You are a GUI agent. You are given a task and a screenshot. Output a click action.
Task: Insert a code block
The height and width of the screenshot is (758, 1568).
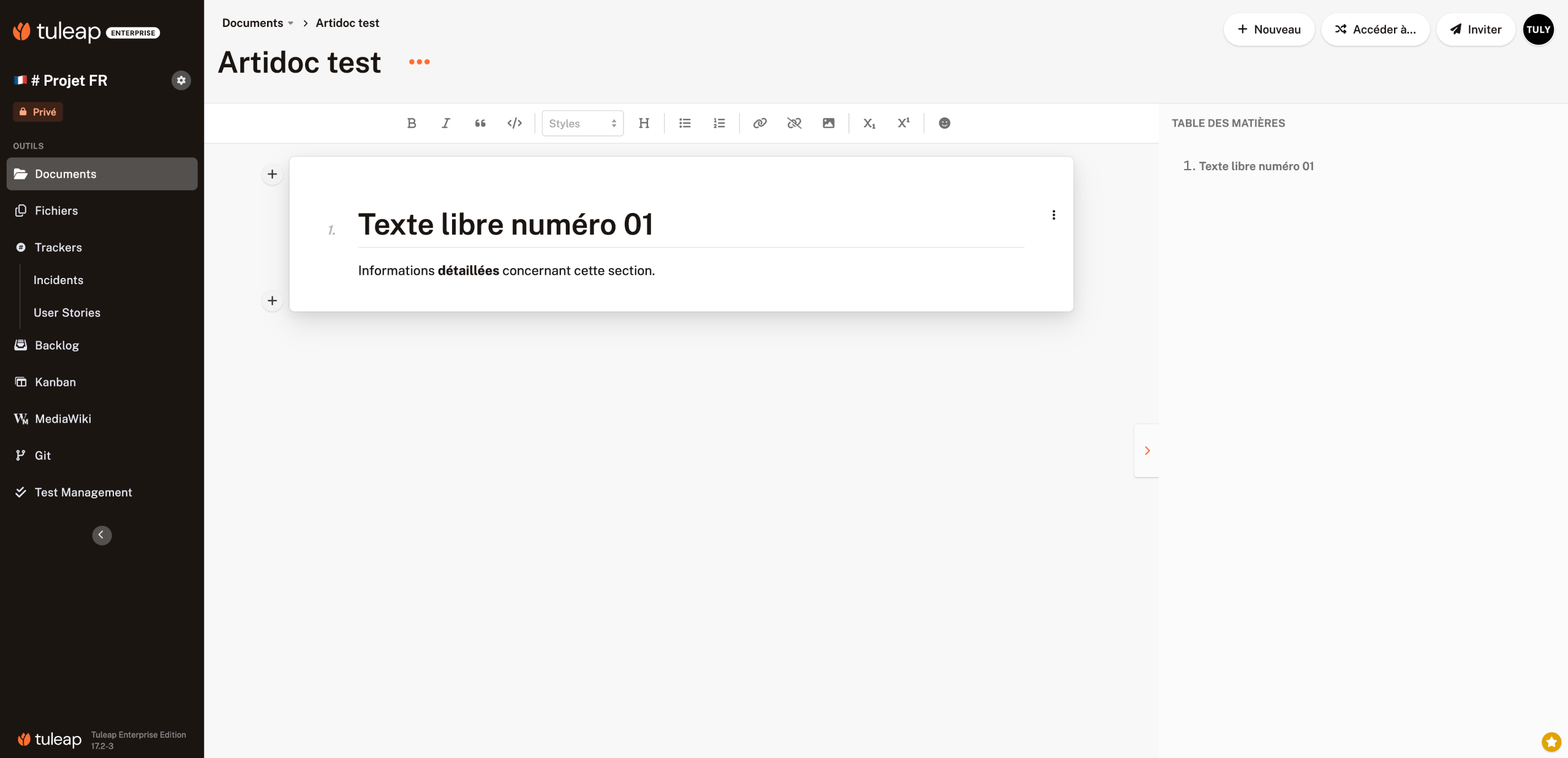coord(514,123)
